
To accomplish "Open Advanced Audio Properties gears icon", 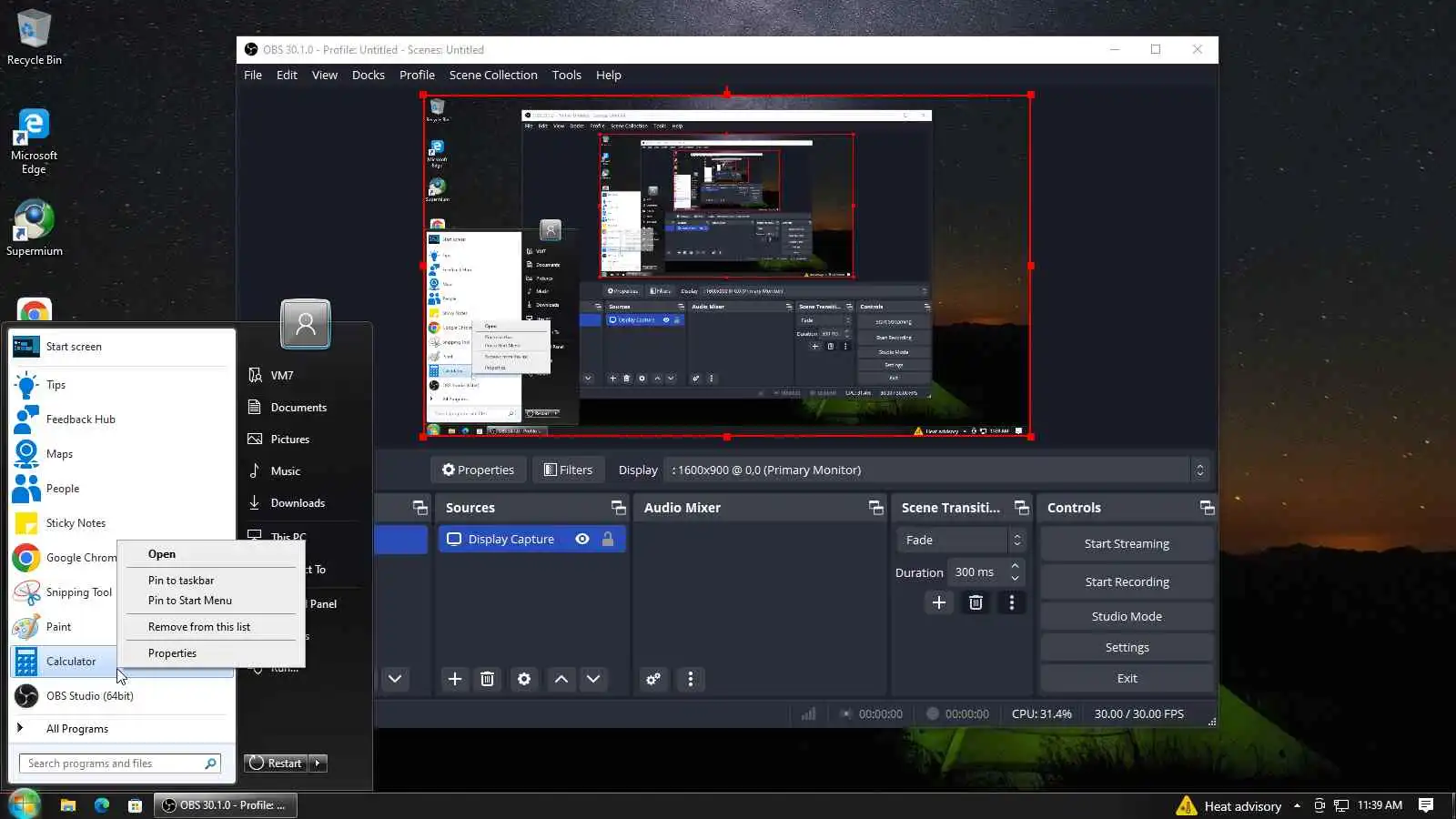I will [653, 679].
